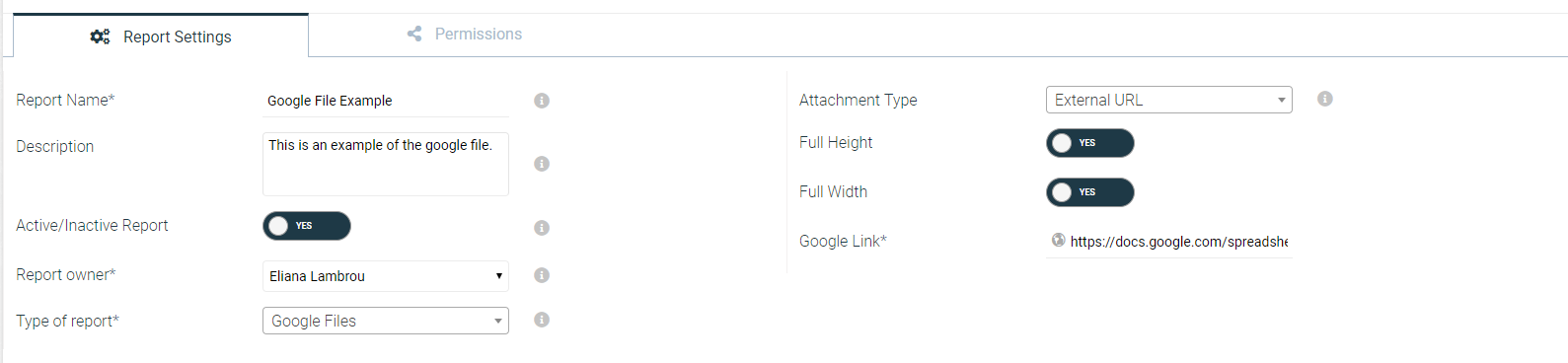This screenshot has width=1568, height=363.
Task: Open the Attachment Type External URL dropdown
Action: [1169, 100]
